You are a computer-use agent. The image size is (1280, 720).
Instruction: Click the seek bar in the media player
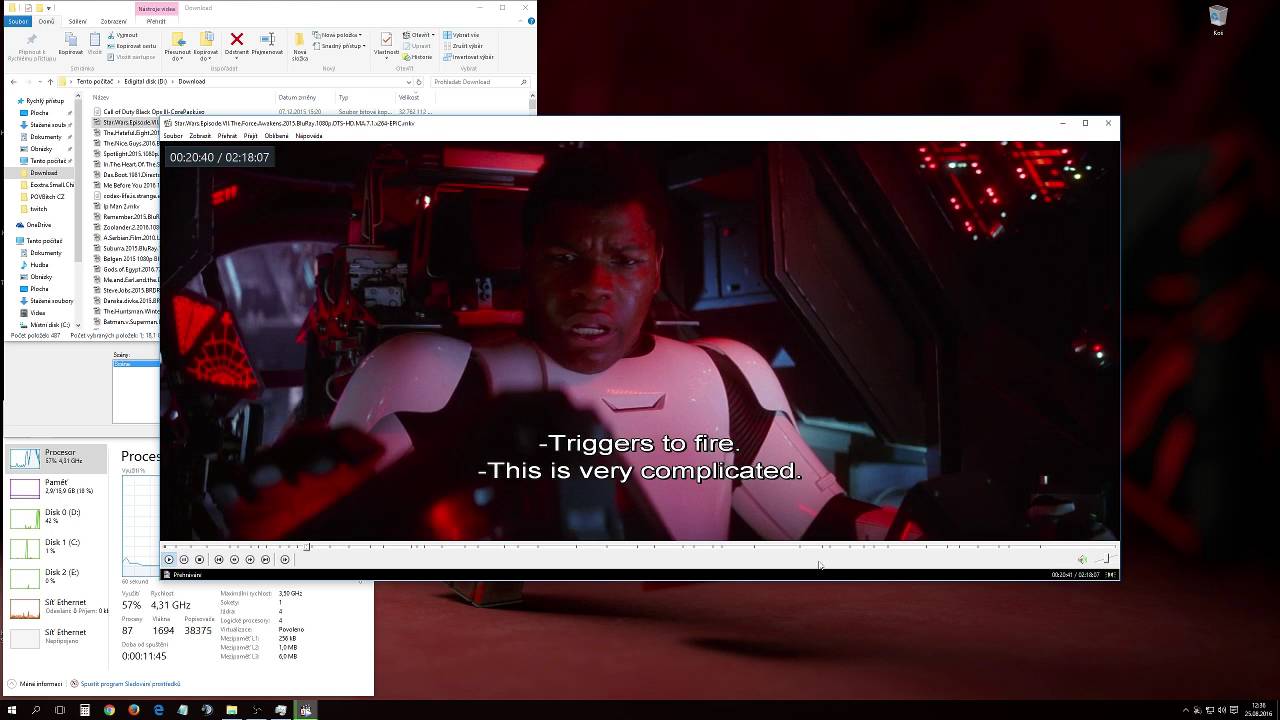tap(640, 547)
